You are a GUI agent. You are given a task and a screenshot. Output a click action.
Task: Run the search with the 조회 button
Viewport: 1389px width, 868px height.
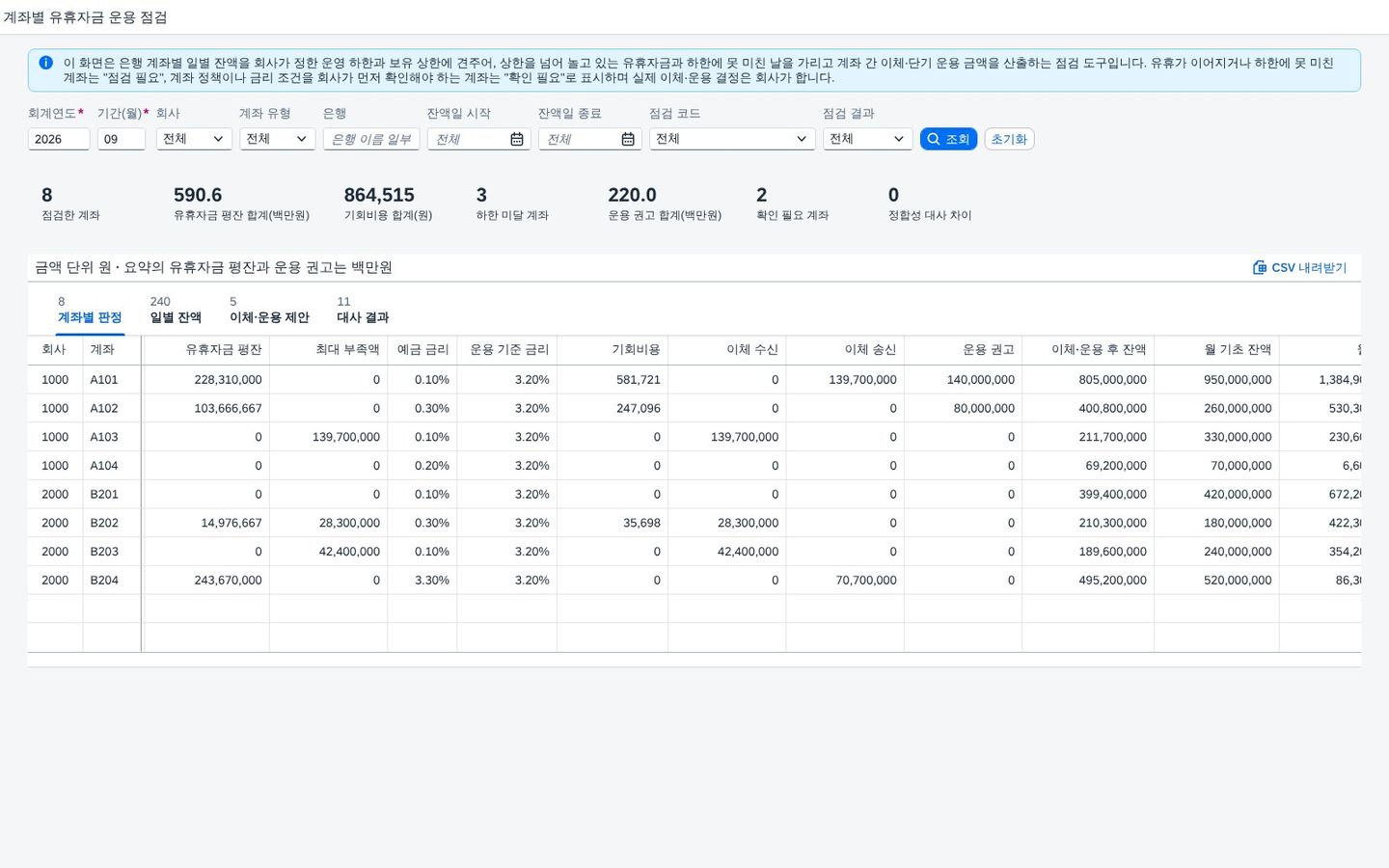coord(948,140)
